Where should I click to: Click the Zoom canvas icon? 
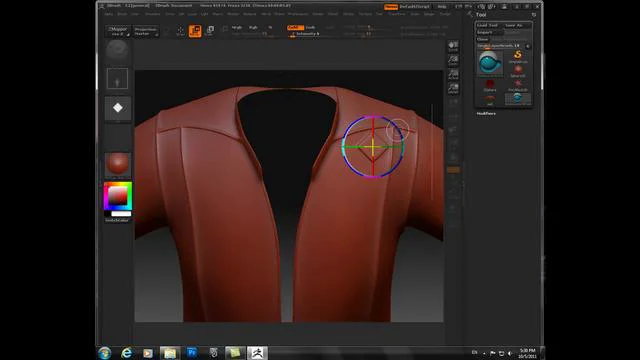click(x=453, y=60)
